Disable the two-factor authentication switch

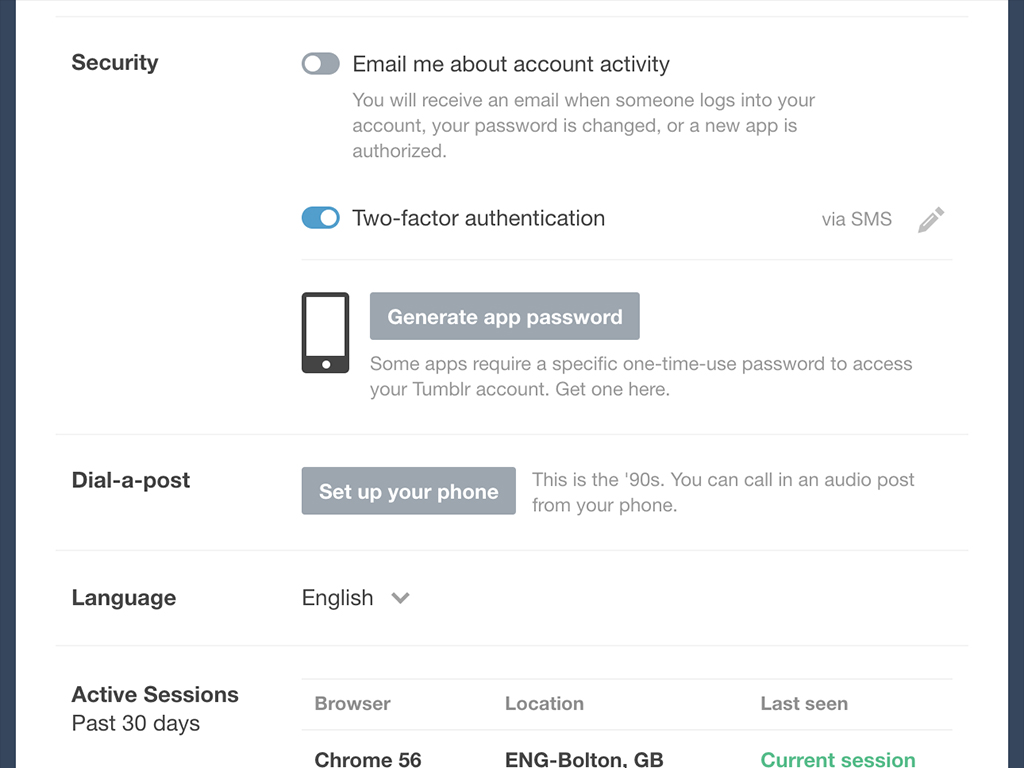321,218
